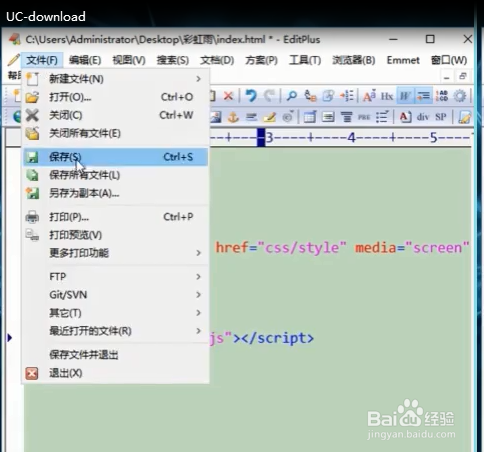Choose 打开(O)... from the file menu
Image resolution: width=484 pixels, height=452 pixels.
(x=116, y=97)
